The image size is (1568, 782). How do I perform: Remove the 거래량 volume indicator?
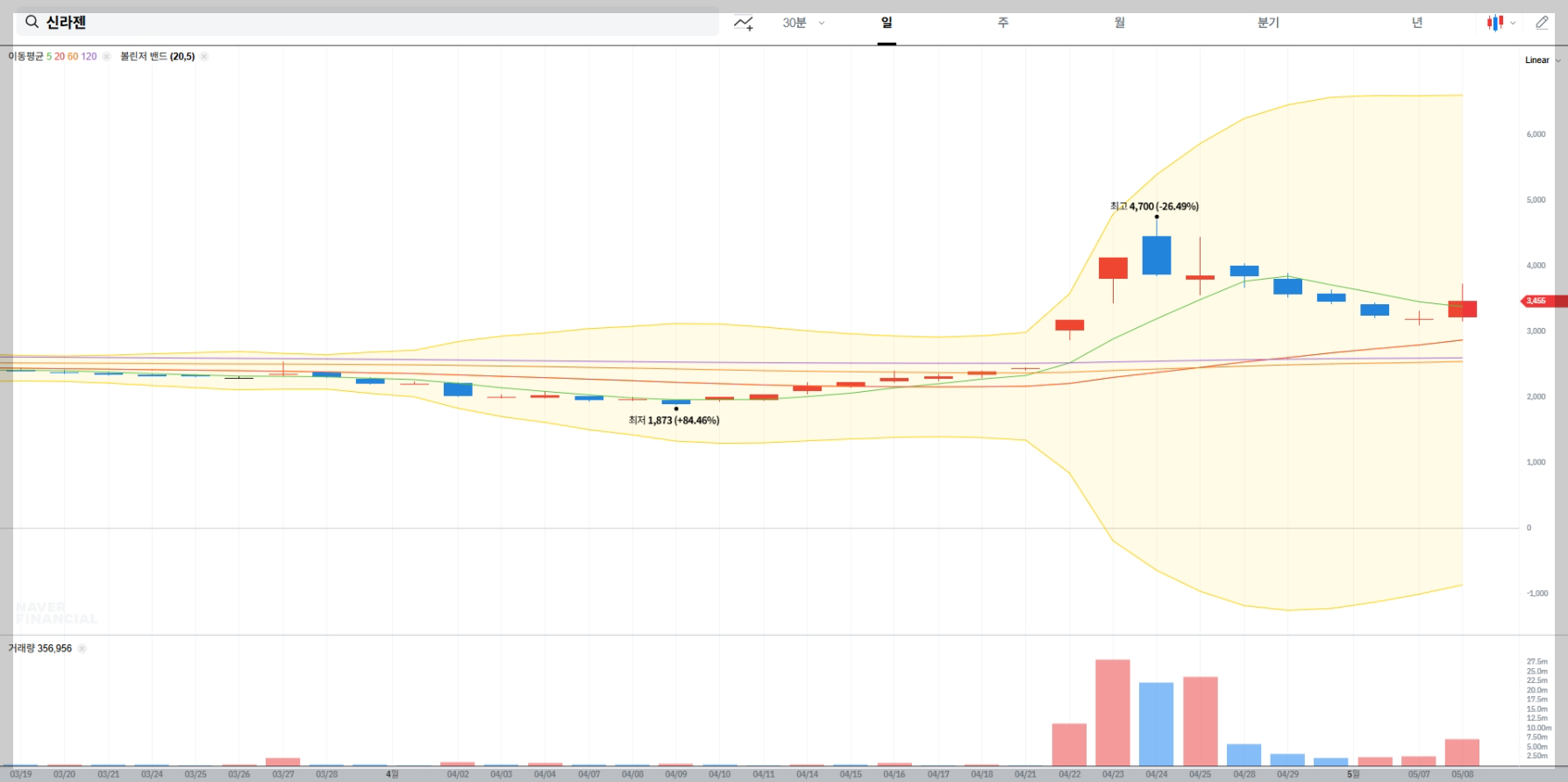tap(82, 649)
